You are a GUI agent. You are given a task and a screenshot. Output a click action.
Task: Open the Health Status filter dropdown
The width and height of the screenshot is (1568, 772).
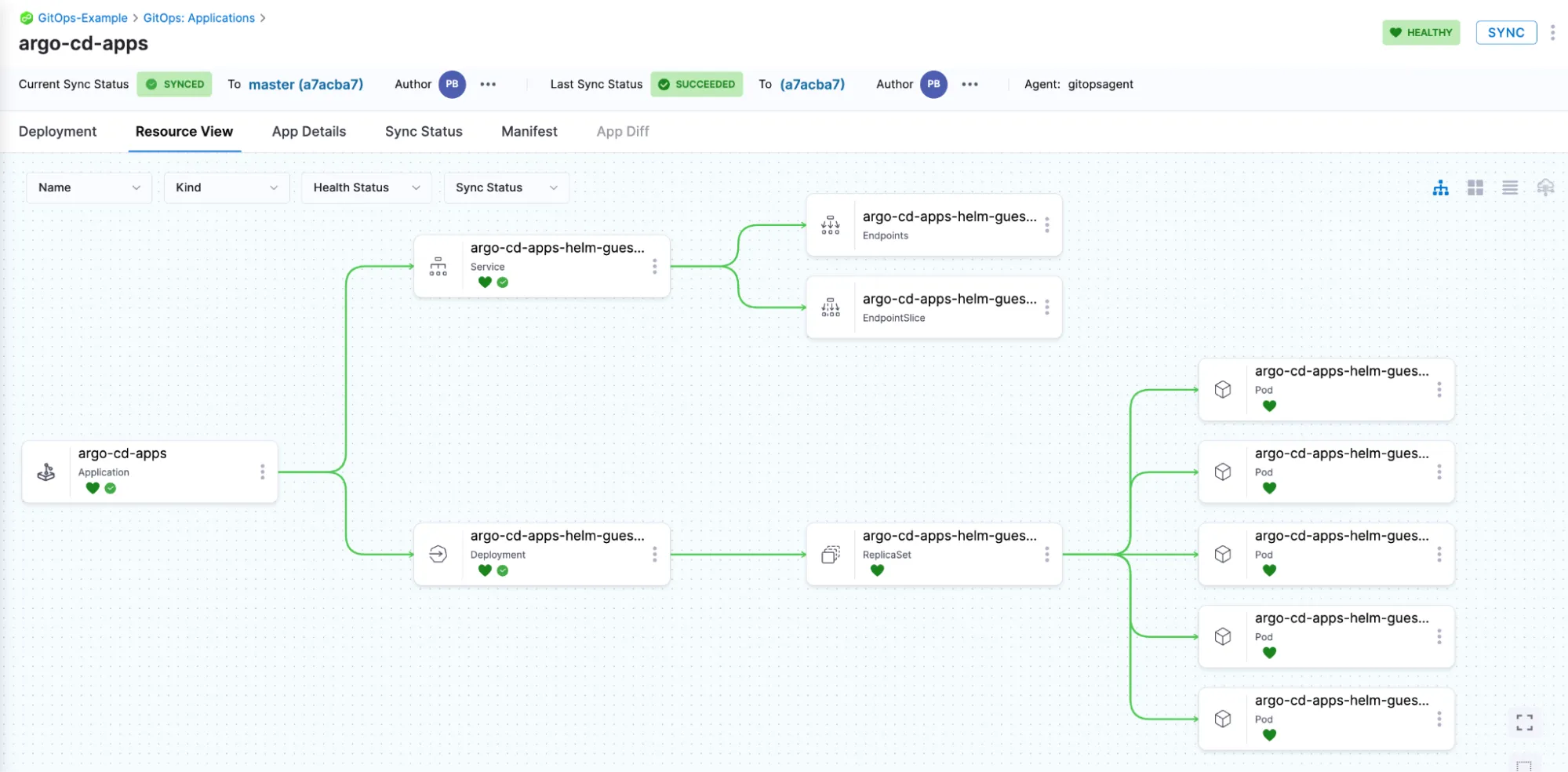click(x=366, y=188)
